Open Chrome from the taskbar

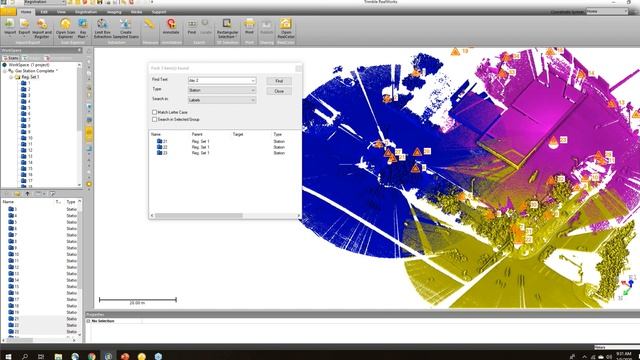92,356
